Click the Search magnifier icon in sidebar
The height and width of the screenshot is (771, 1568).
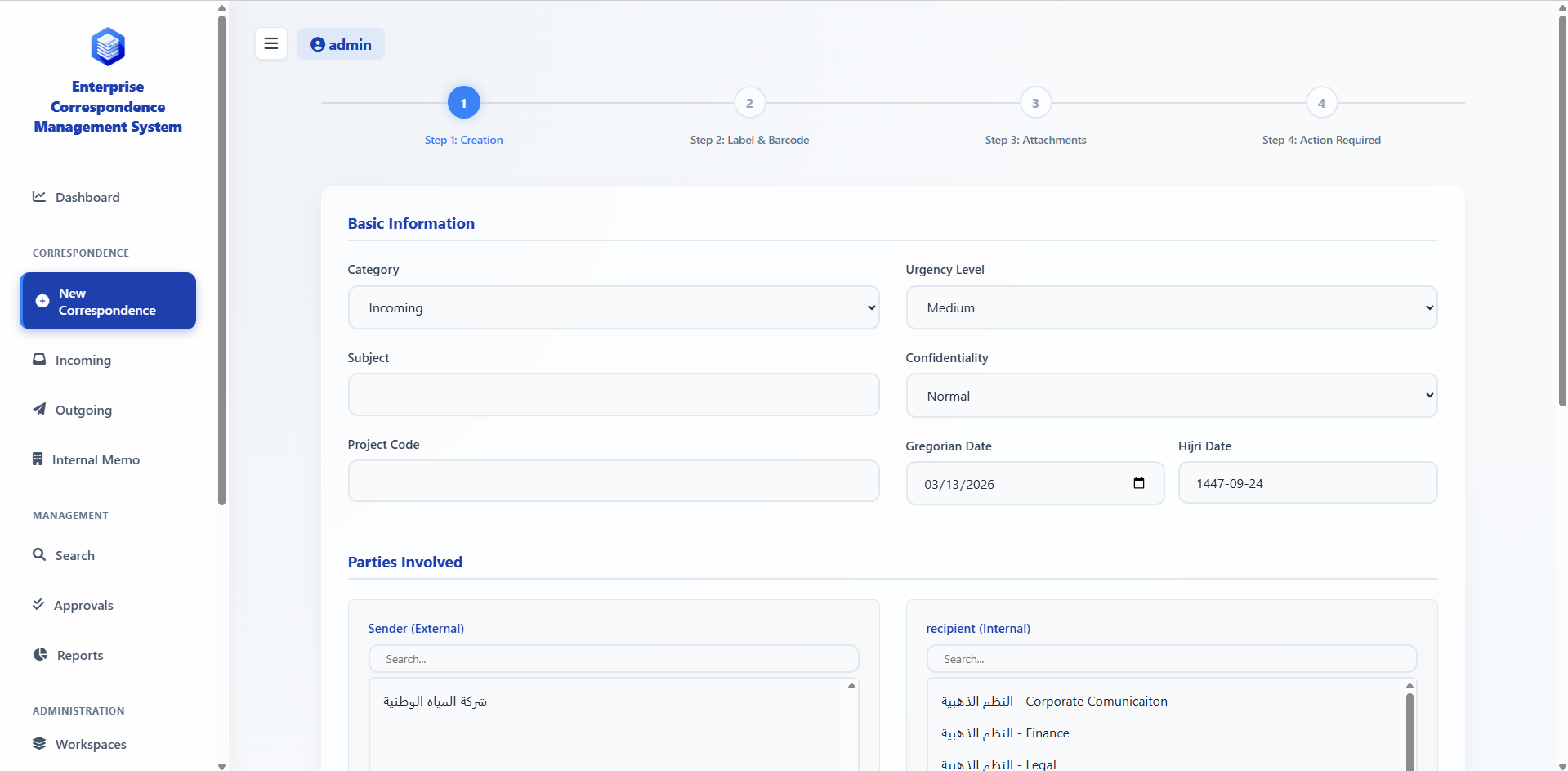39,554
